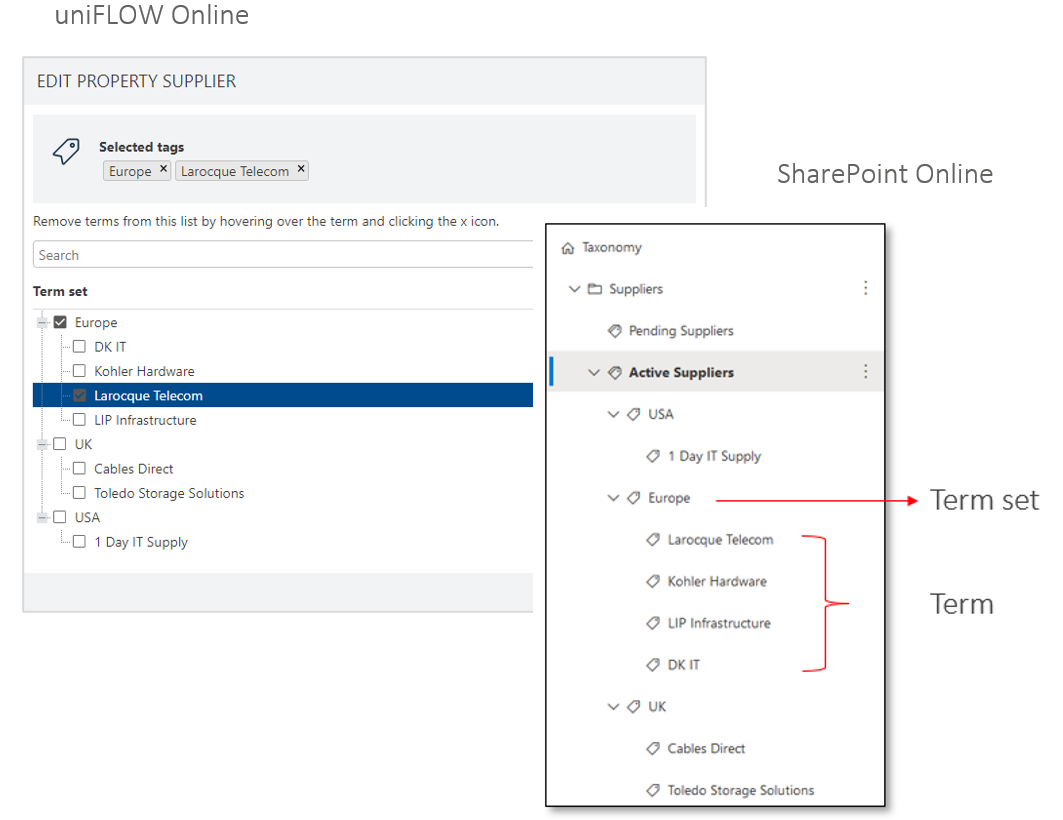Click the USA term tag icon in SharePoint

tap(634, 414)
